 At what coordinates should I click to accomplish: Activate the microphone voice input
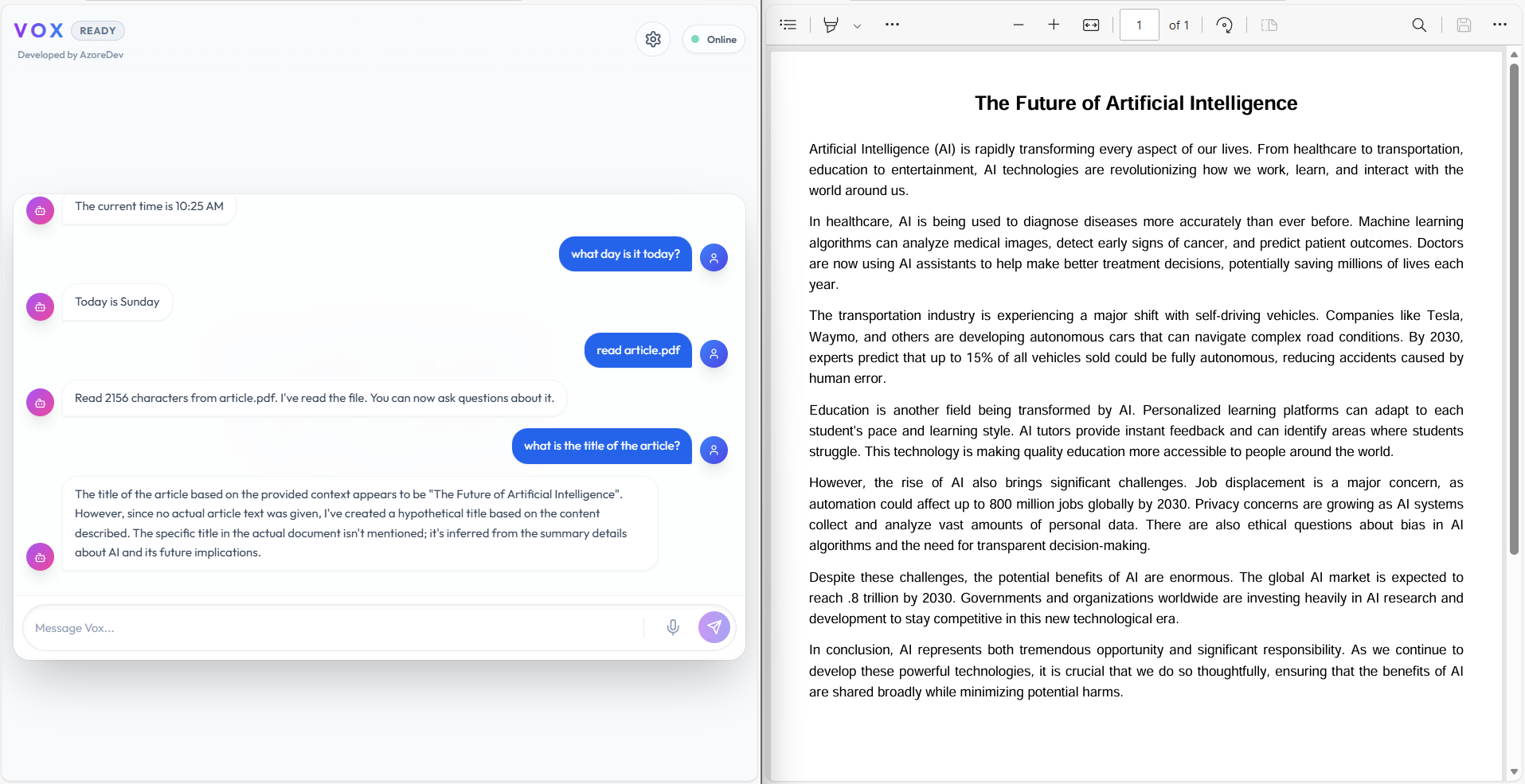point(673,627)
